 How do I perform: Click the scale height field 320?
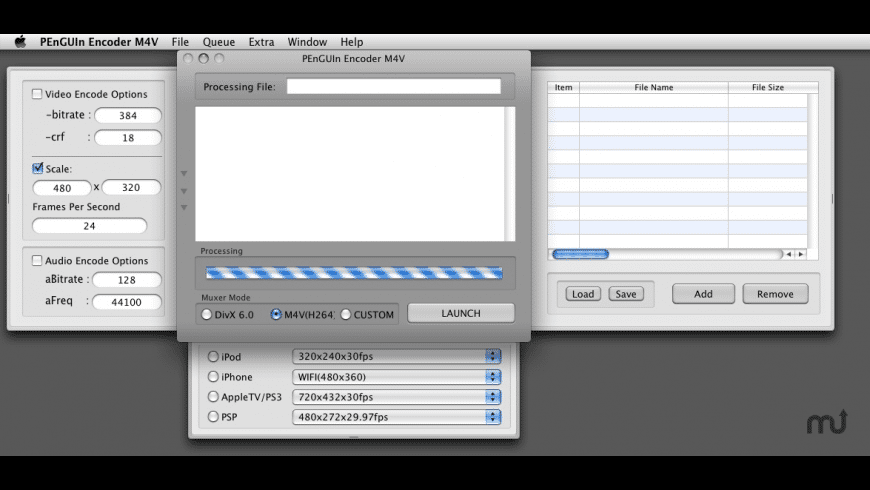131,188
